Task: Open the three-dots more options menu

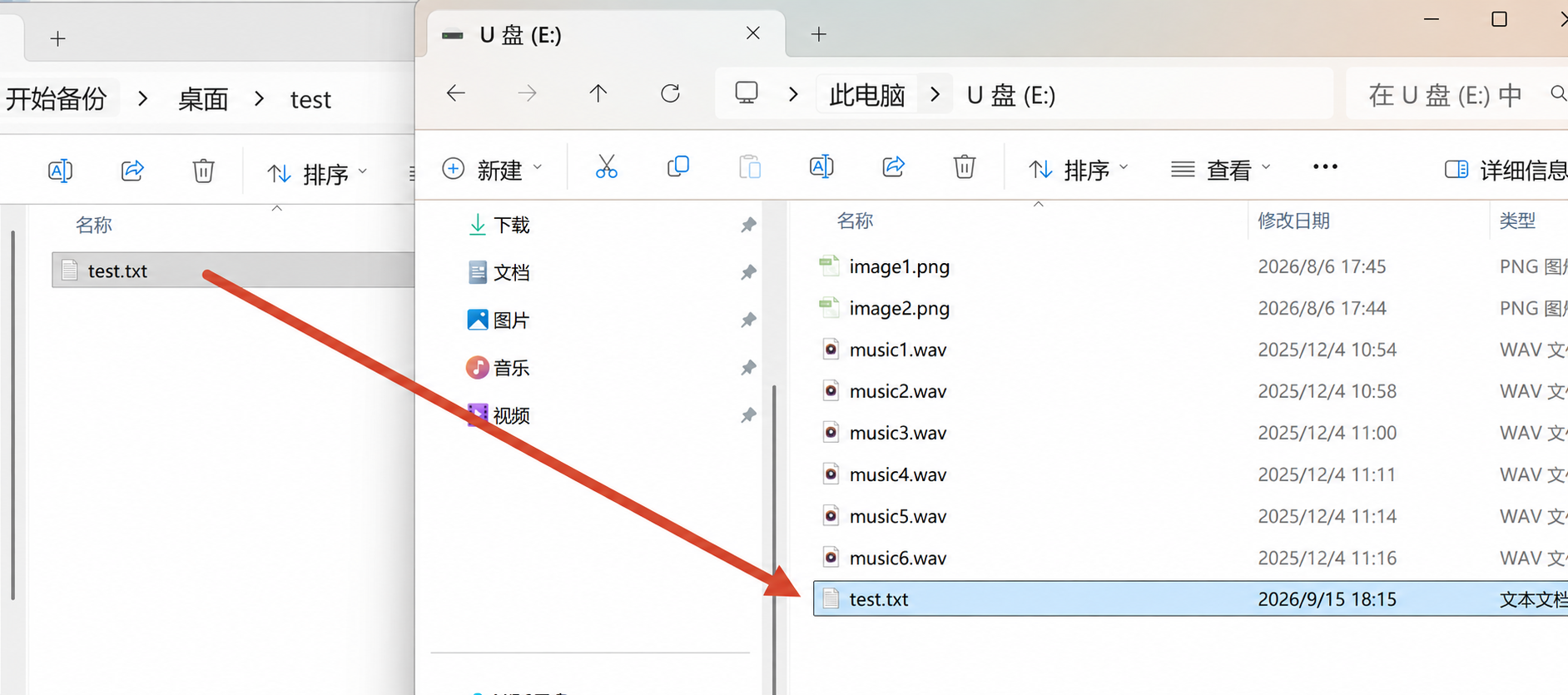Action: pos(1325,167)
